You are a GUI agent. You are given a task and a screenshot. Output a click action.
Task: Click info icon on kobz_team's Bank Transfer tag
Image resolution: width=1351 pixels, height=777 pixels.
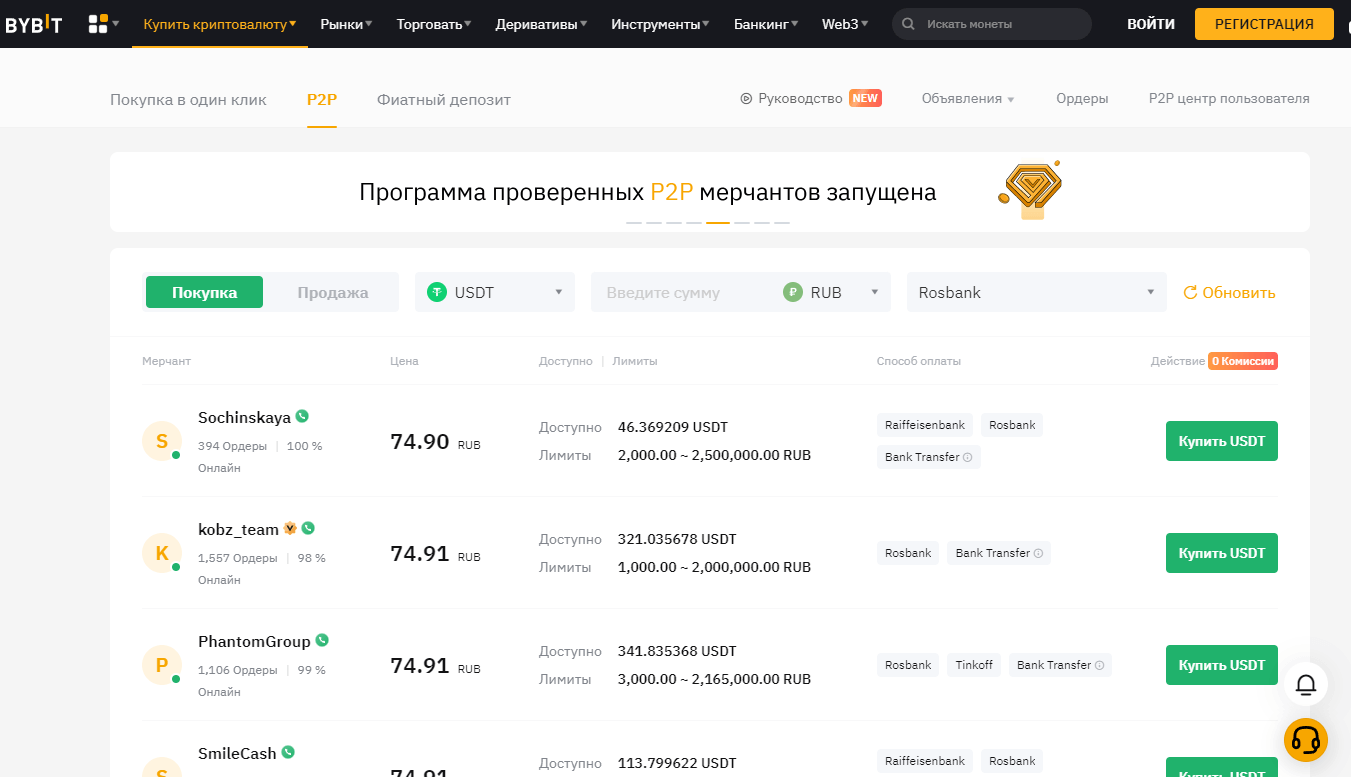1038,553
